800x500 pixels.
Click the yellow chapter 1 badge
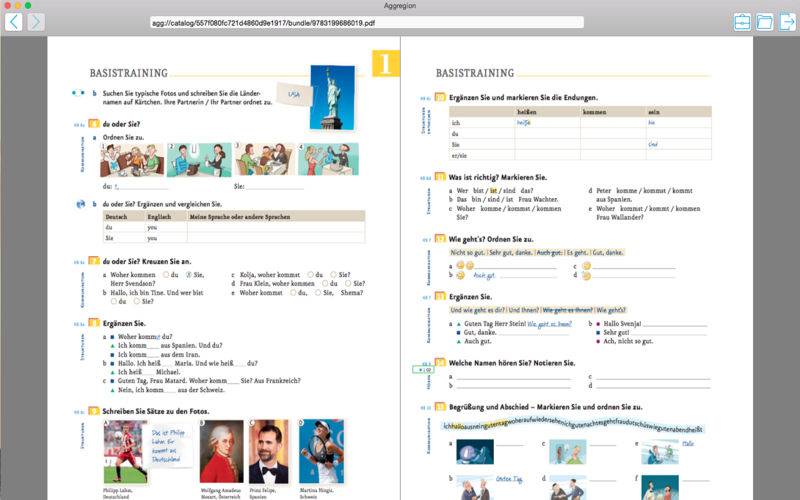pyautogui.click(x=385, y=63)
